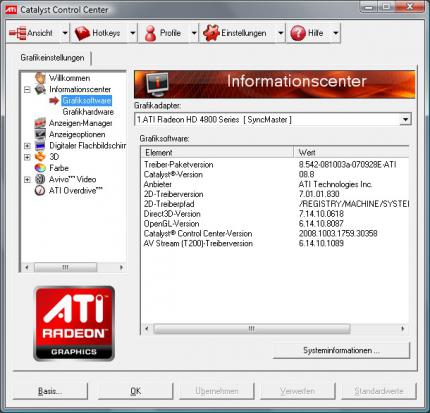
Task: Click the Basis button
Action: pyautogui.click(x=50, y=391)
